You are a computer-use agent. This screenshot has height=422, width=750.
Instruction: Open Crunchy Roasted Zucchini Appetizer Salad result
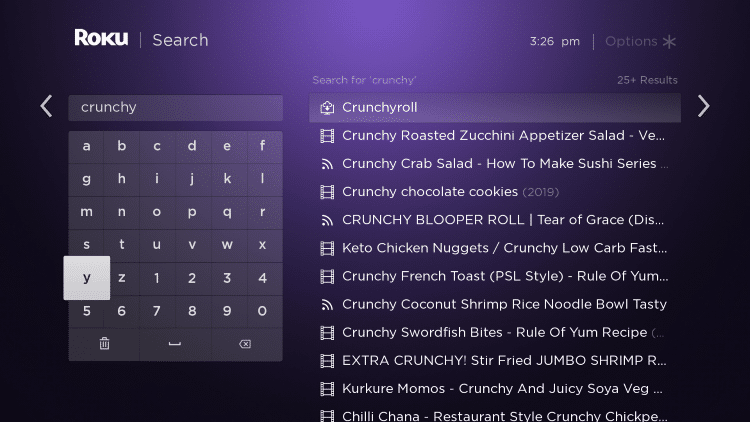[x=495, y=136]
